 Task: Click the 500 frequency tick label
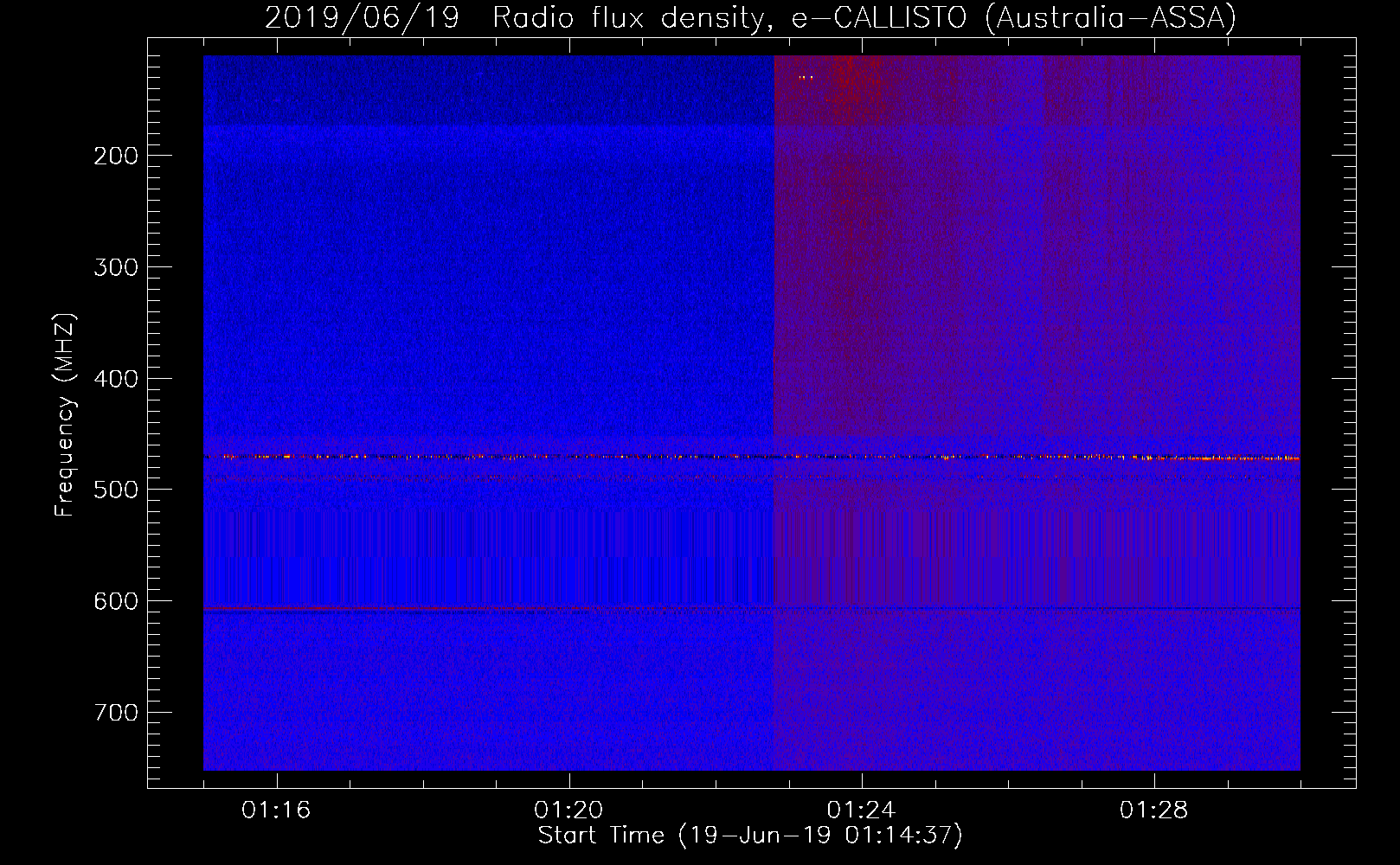click(x=116, y=490)
